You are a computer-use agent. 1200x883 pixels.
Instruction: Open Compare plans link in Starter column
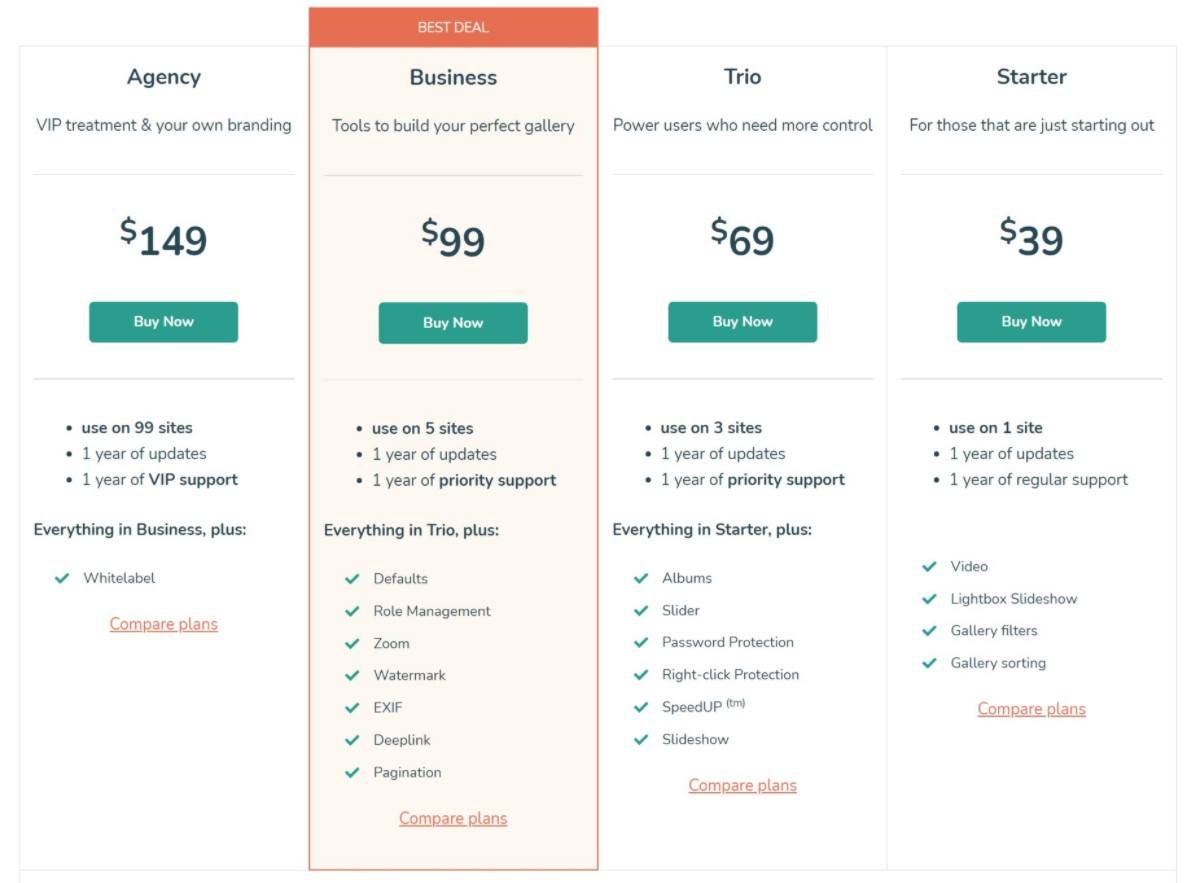(1031, 709)
